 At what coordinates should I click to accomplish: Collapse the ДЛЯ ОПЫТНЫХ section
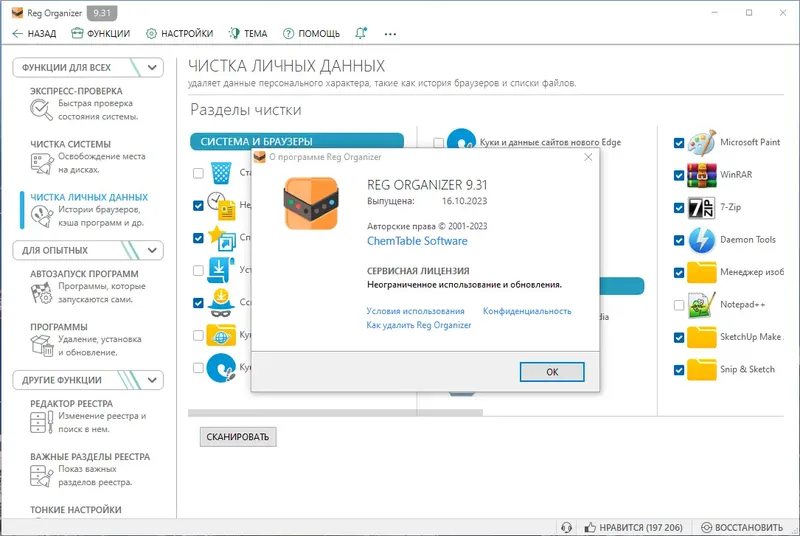pyautogui.click(x=152, y=250)
